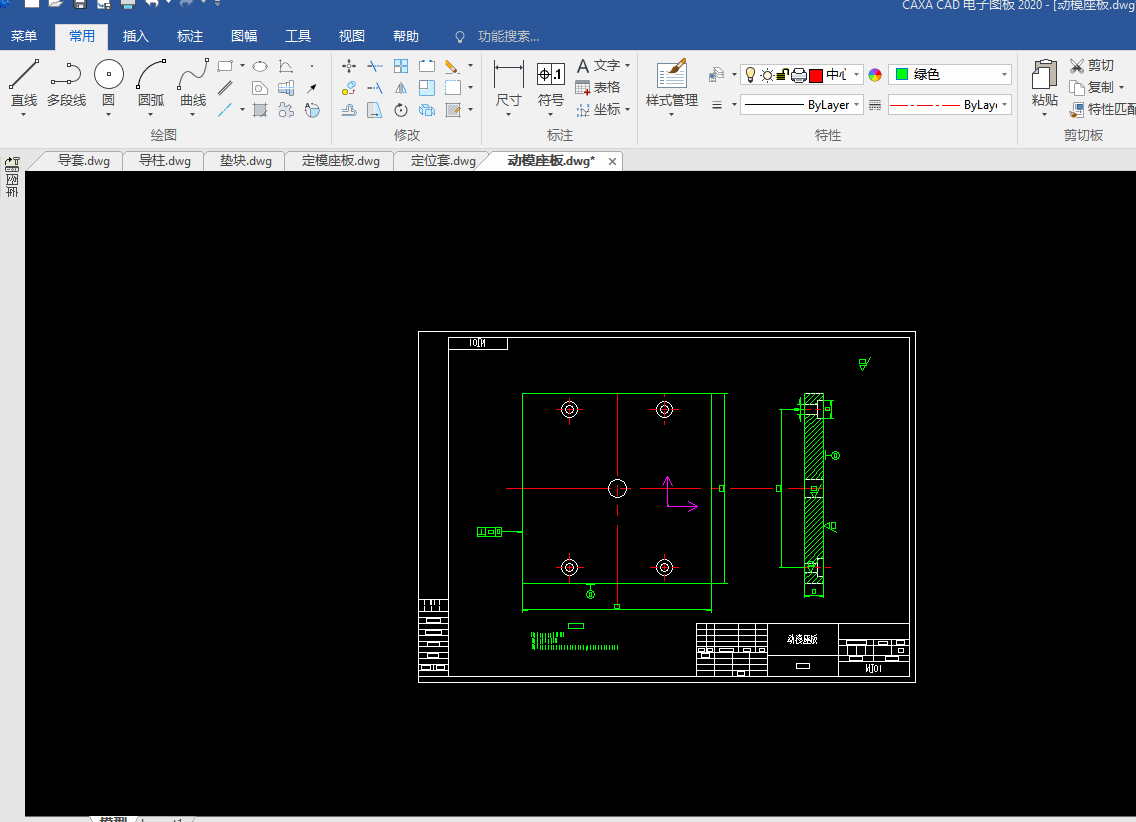1136x822 pixels.
Task: Switch to 垫块.dwg document tab
Action: point(246,161)
